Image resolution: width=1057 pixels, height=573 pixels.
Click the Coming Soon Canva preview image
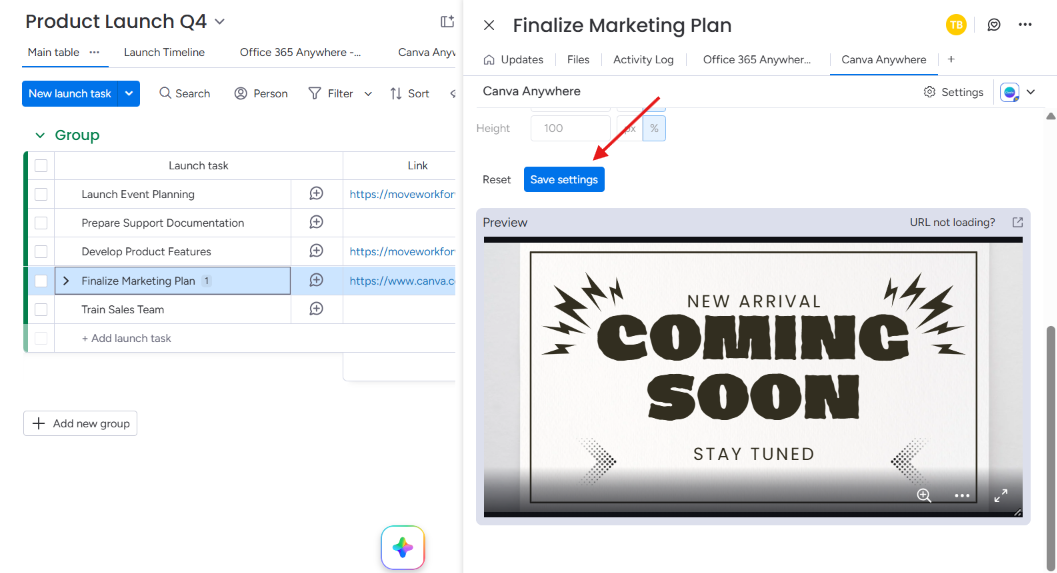pos(753,377)
